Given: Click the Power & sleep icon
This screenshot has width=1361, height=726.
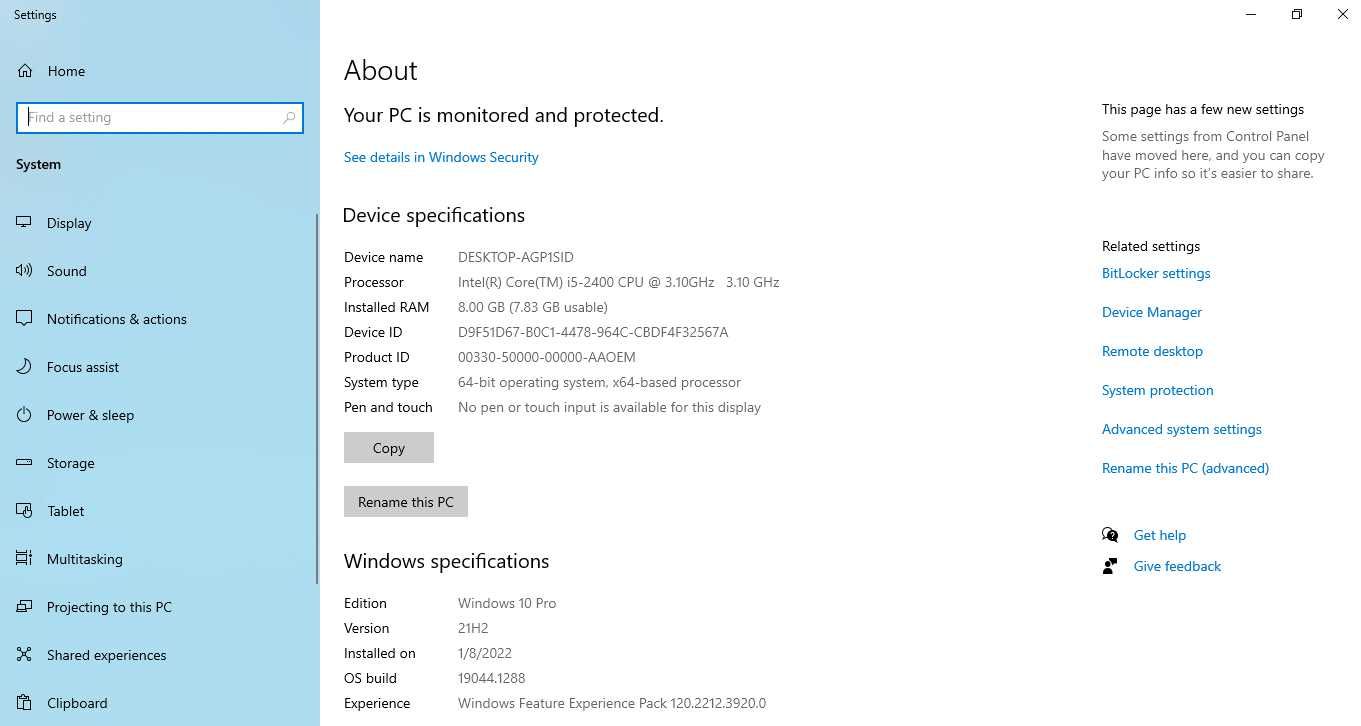Looking at the screenshot, I should tap(24, 415).
